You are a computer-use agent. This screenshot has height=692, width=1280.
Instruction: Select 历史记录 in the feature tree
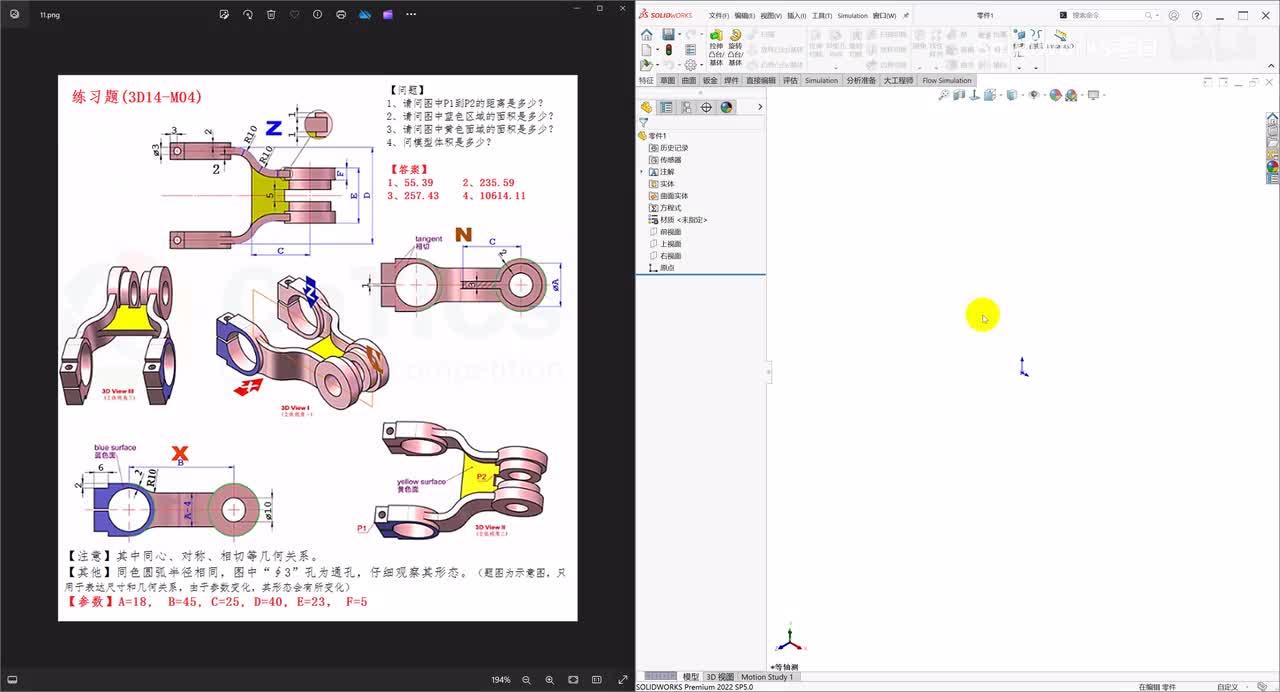(668, 148)
